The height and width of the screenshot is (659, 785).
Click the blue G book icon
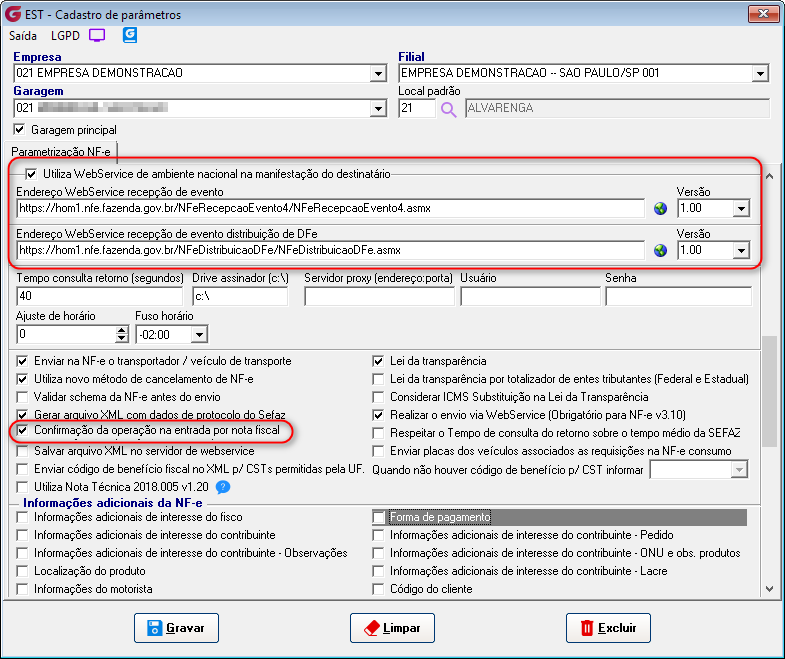click(130, 35)
